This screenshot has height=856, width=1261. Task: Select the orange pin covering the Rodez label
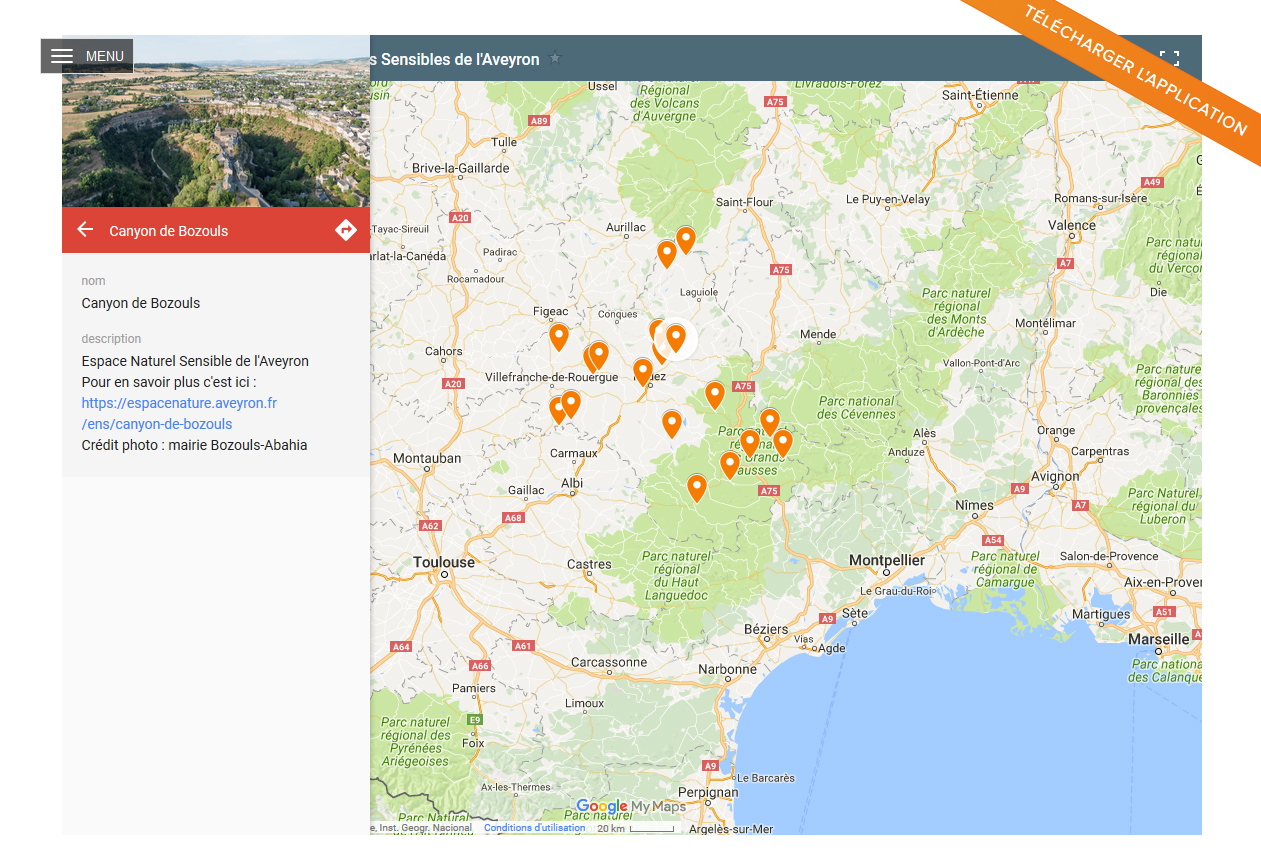(x=643, y=373)
